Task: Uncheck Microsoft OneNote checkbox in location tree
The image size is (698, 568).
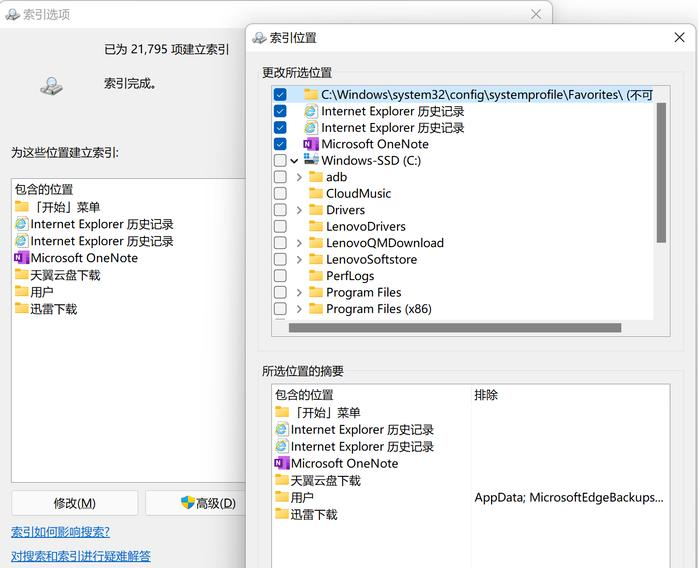Action: 280,144
